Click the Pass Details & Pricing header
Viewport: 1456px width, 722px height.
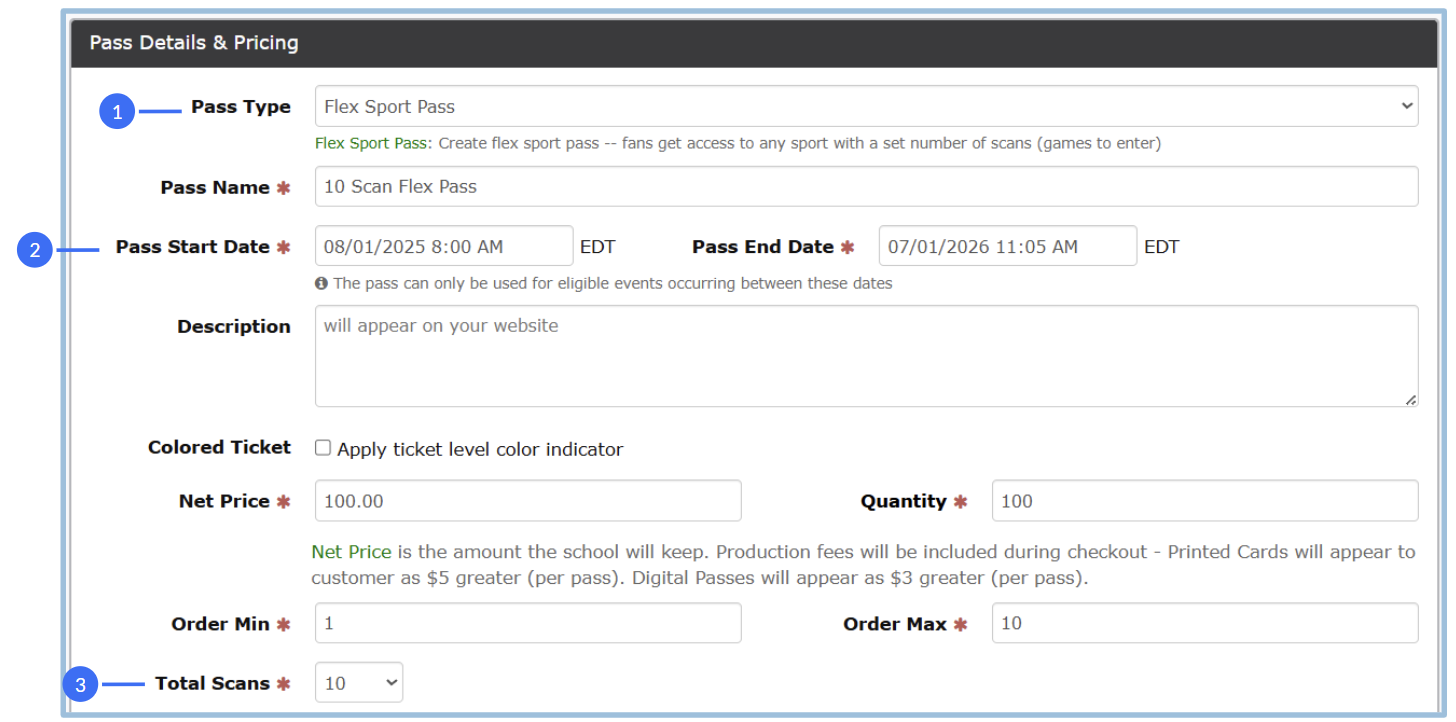point(194,43)
